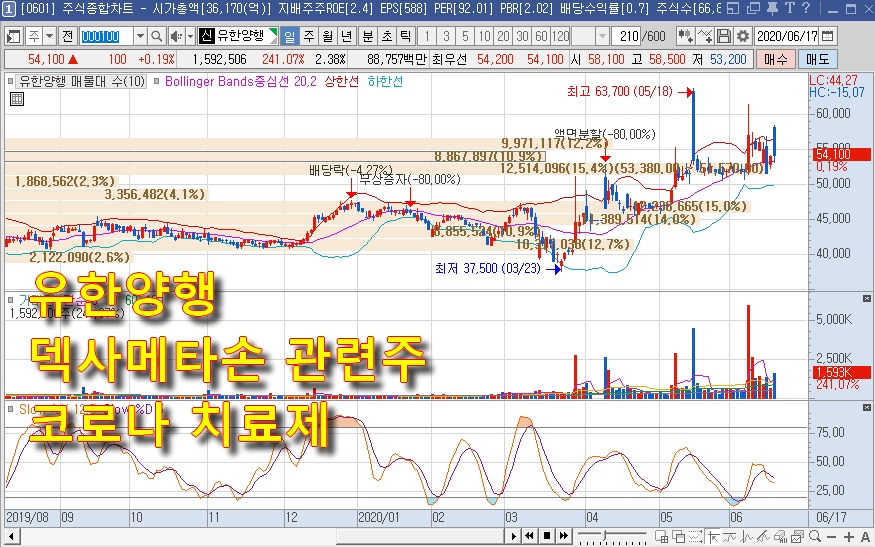Select yearly 년 chart period
The width and height of the screenshot is (875, 547).
[347, 36]
